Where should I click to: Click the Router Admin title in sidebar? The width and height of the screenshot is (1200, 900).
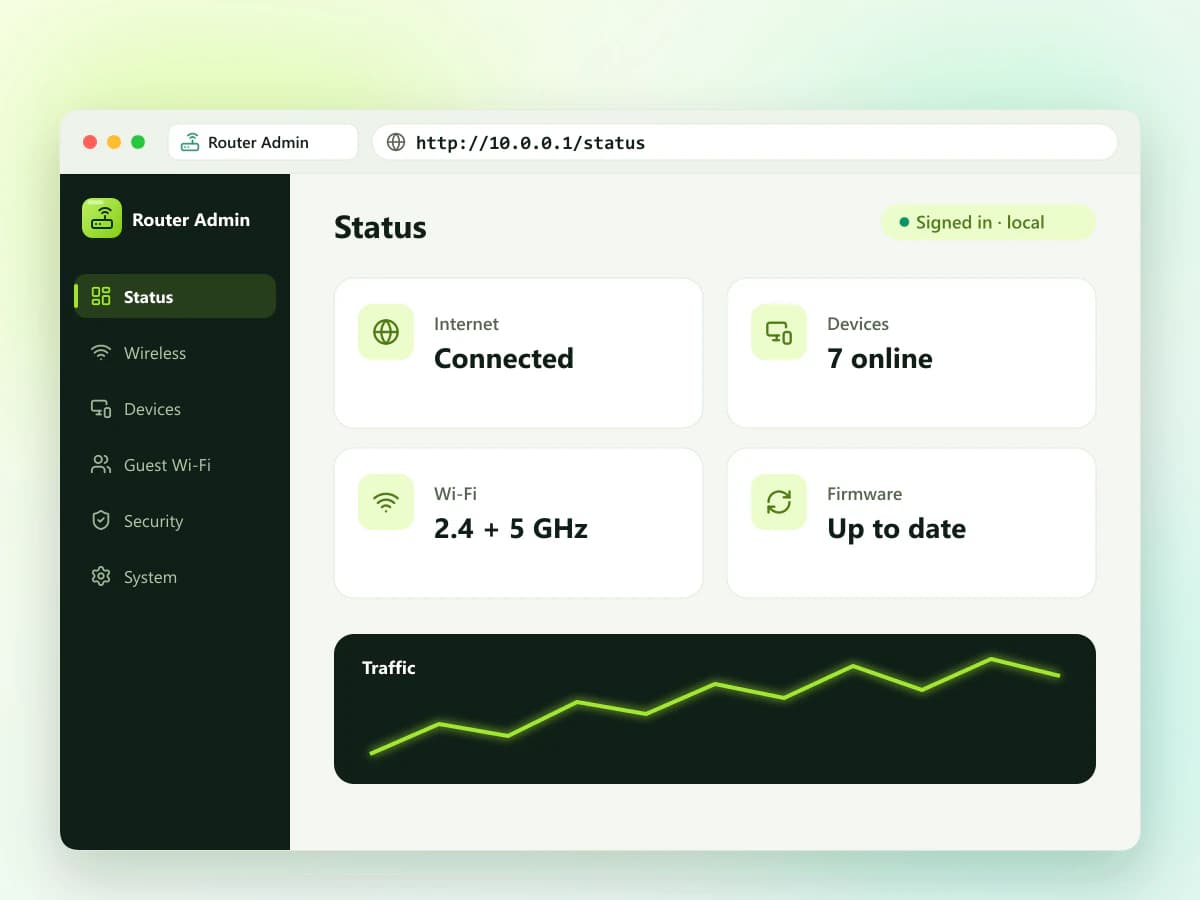pos(191,219)
